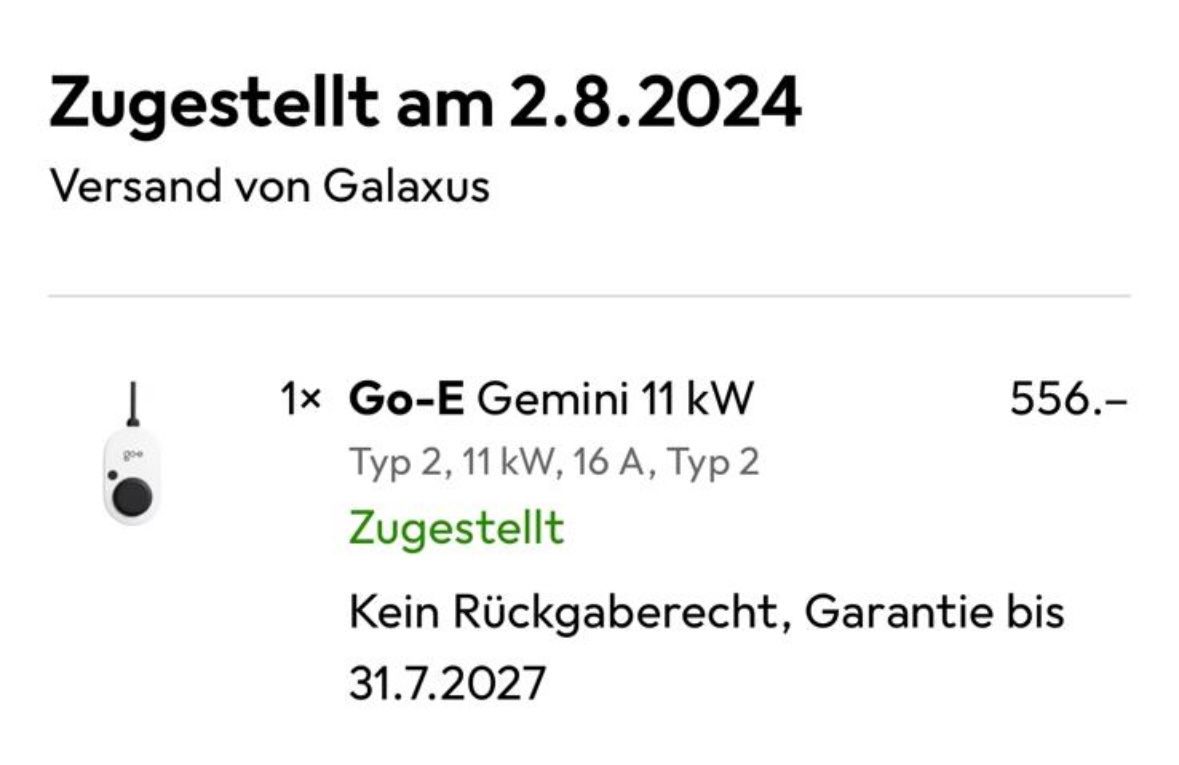This screenshot has width=1179, height=765.
Task: Click the Go-E brand name
Action: [x=406, y=402]
